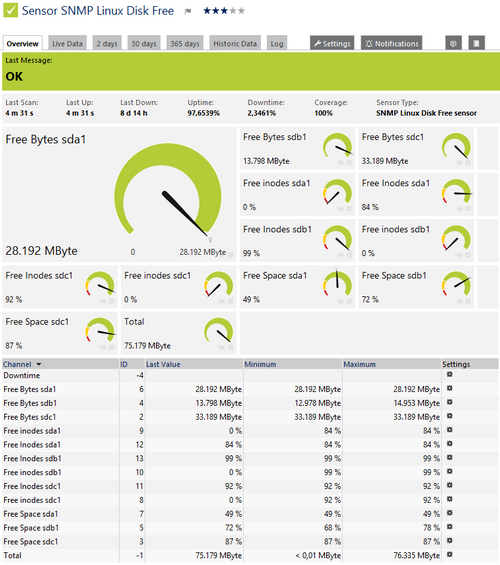This screenshot has height=565, width=500.
Task: Open settings gear for channel ID 13 row
Action: coord(450,458)
